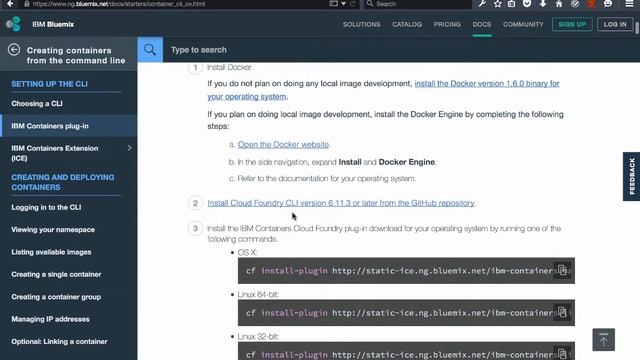Open the COMMUNITY menu
This screenshot has height=360, width=640.
click(523, 24)
